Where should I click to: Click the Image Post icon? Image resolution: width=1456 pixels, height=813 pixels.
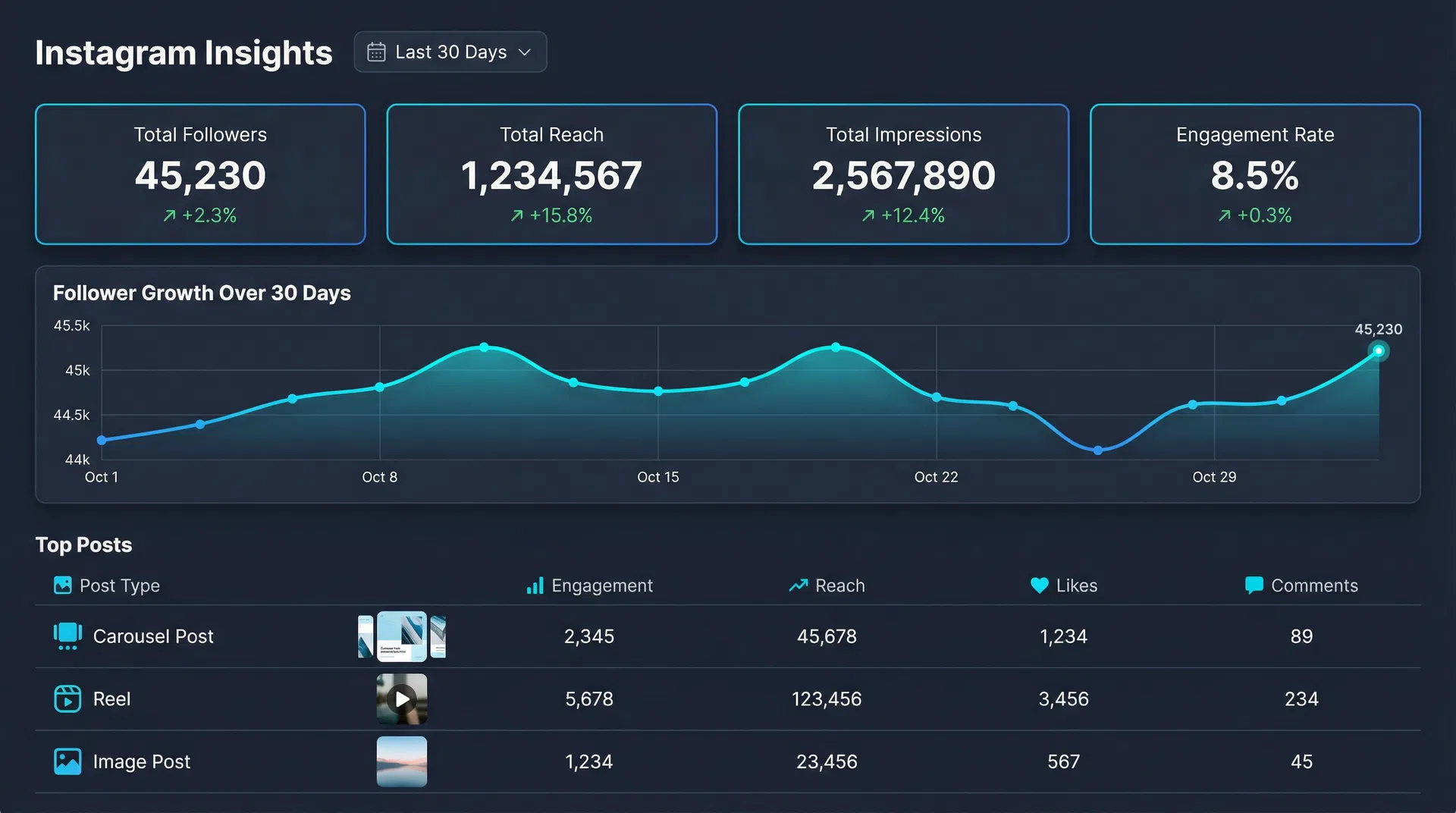point(67,761)
